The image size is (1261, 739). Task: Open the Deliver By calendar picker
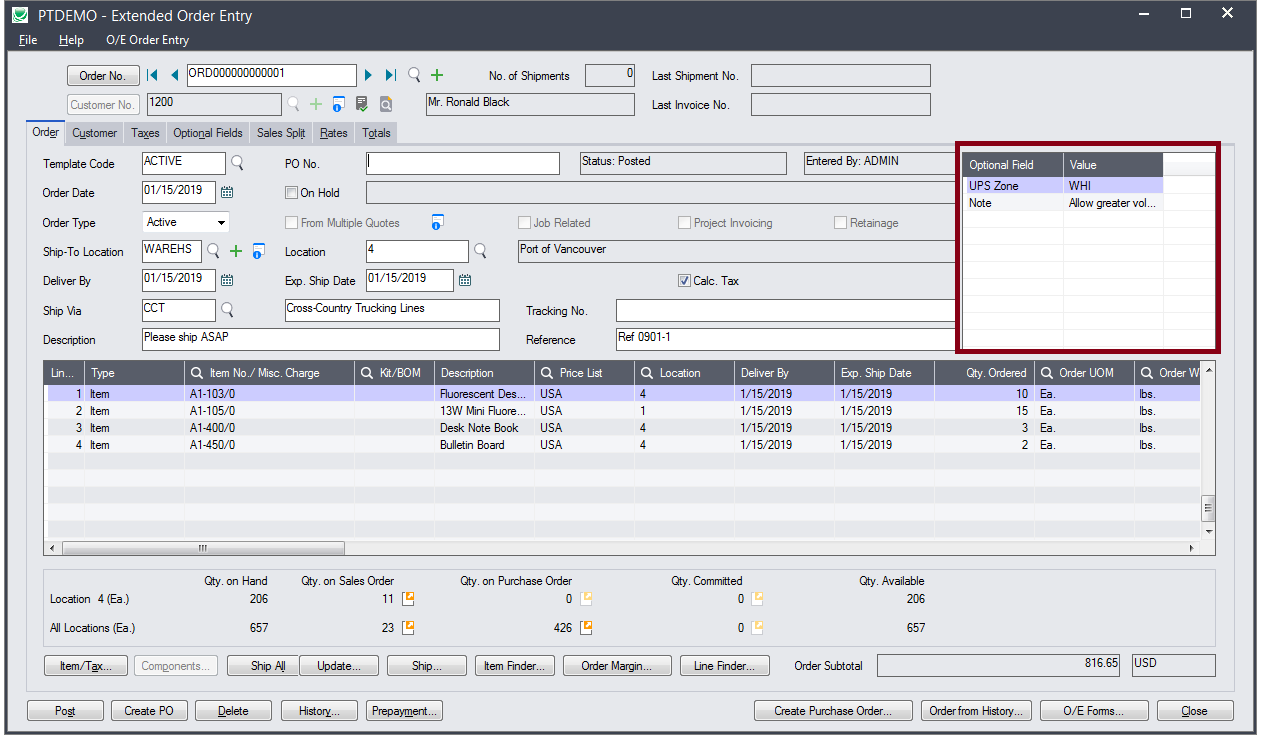tap(227, 280)
